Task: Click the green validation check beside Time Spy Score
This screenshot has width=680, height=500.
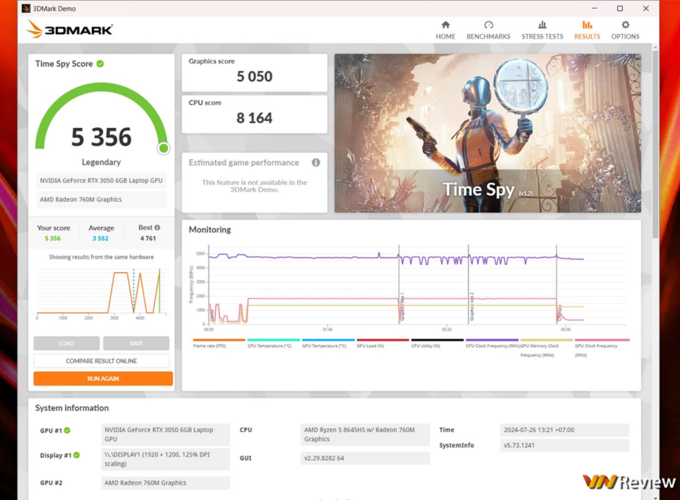Action: [100, 64]
